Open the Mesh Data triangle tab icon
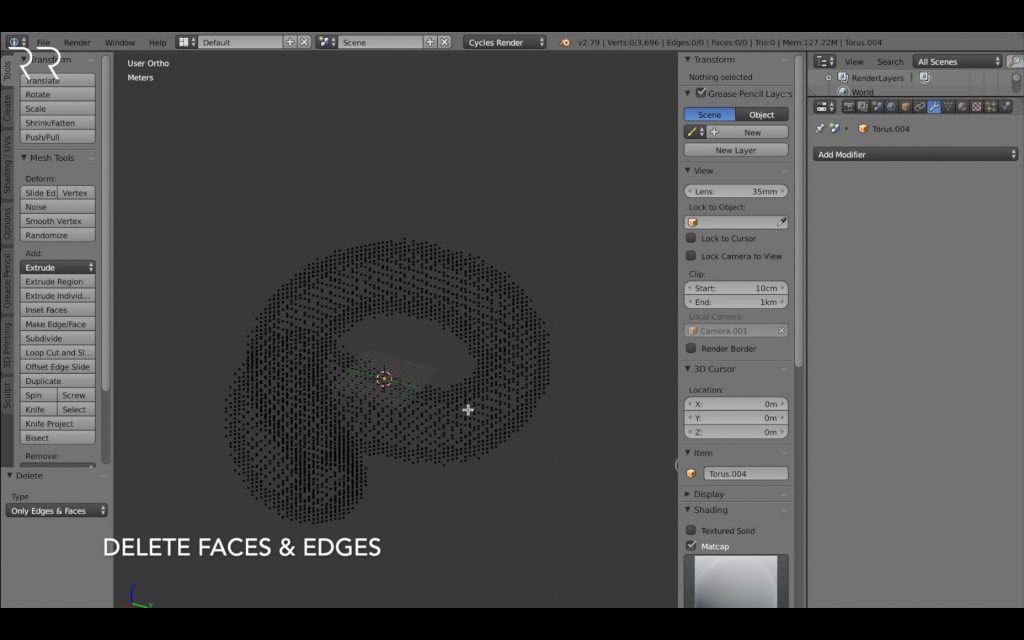Image resolution: width=1024 pixels, height=640 pixels. [x=948, y=106]
